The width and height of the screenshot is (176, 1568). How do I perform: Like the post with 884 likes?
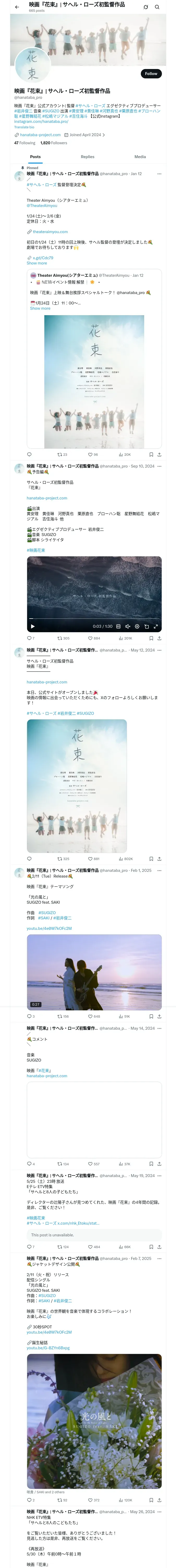point(93,638)
